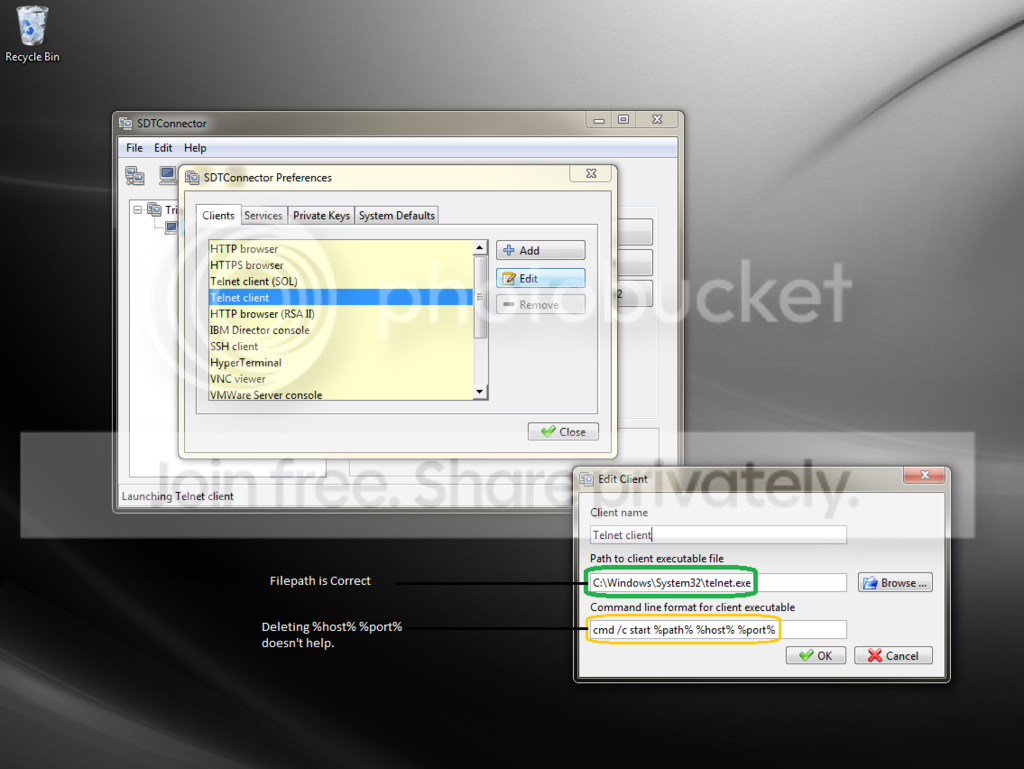Open Edit menu in SDTConnector
The width and height of the screenshot is (1024, 769).
point(163,148)
